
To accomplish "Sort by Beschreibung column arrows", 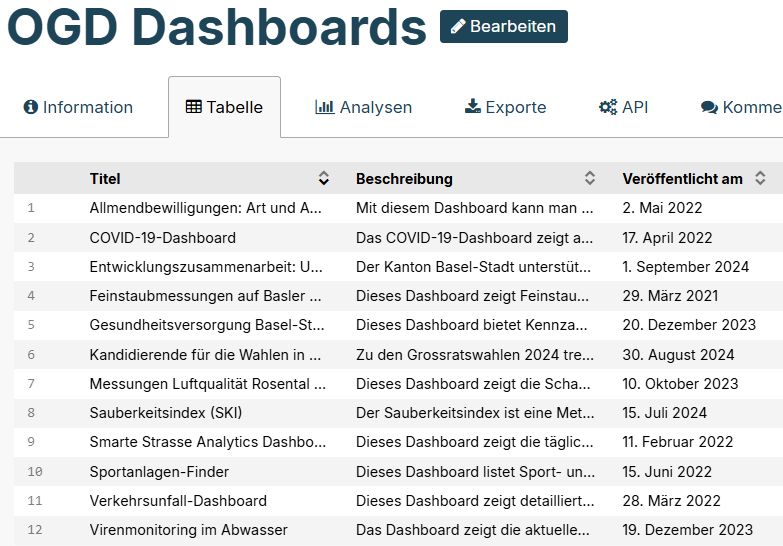I will [590, 178].
